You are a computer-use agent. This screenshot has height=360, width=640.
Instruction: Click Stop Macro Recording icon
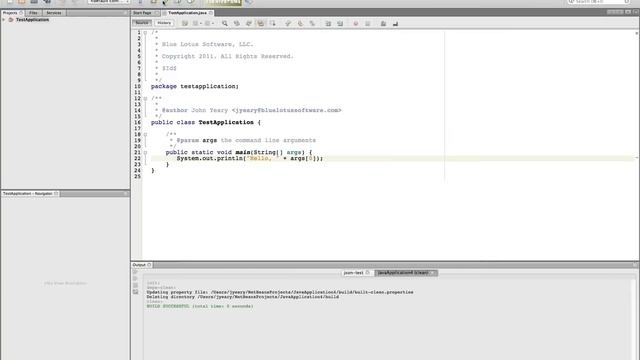click(x=368, y=24)
